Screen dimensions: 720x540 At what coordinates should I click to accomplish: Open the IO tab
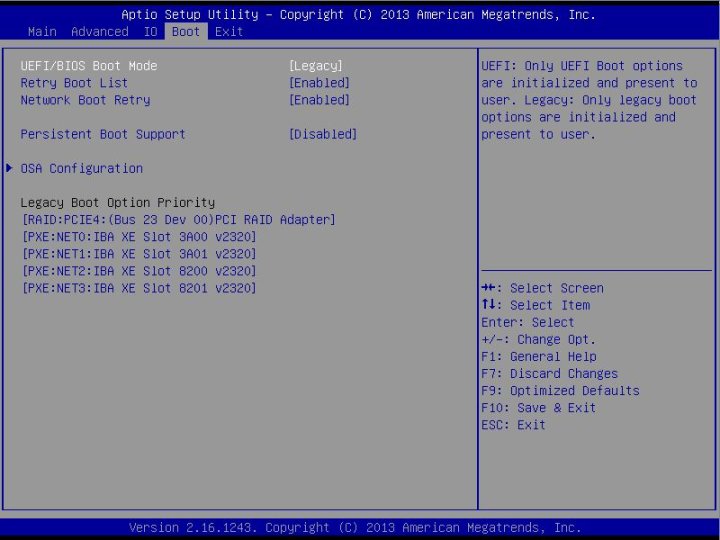point(151,32)
